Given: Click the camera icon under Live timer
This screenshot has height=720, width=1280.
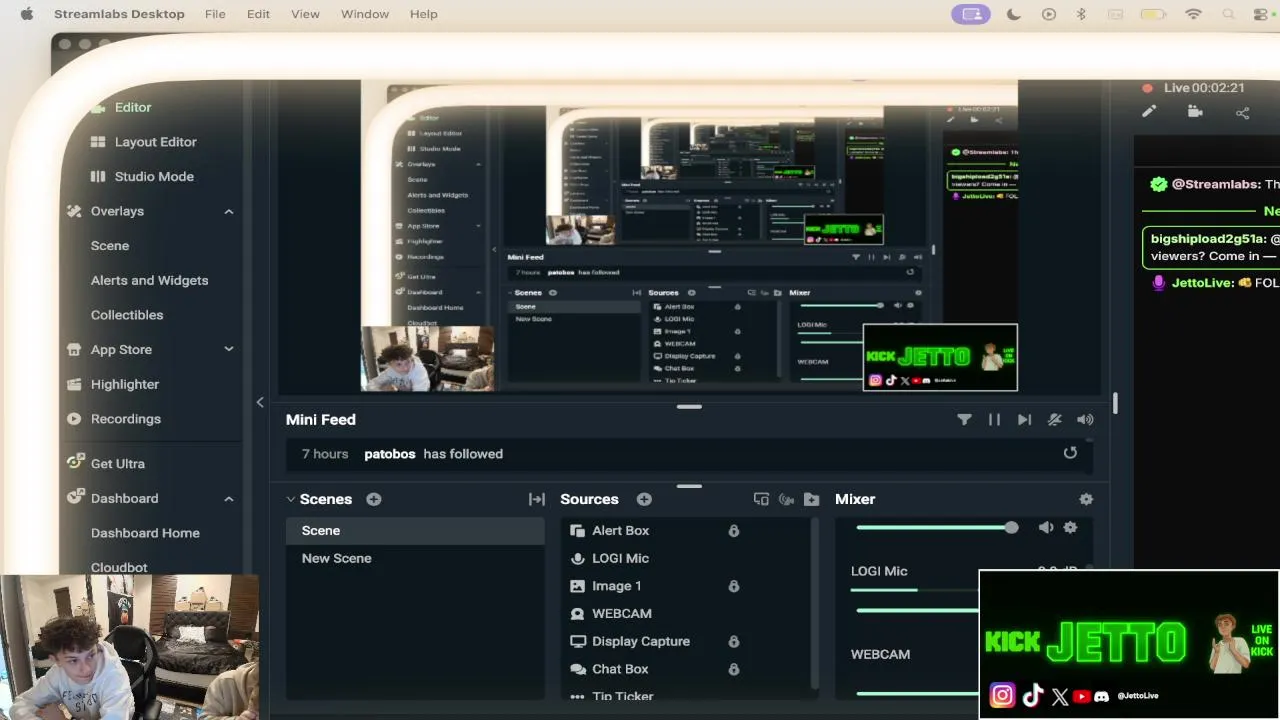Looking at the screenshot, I should click(1195, 112).
